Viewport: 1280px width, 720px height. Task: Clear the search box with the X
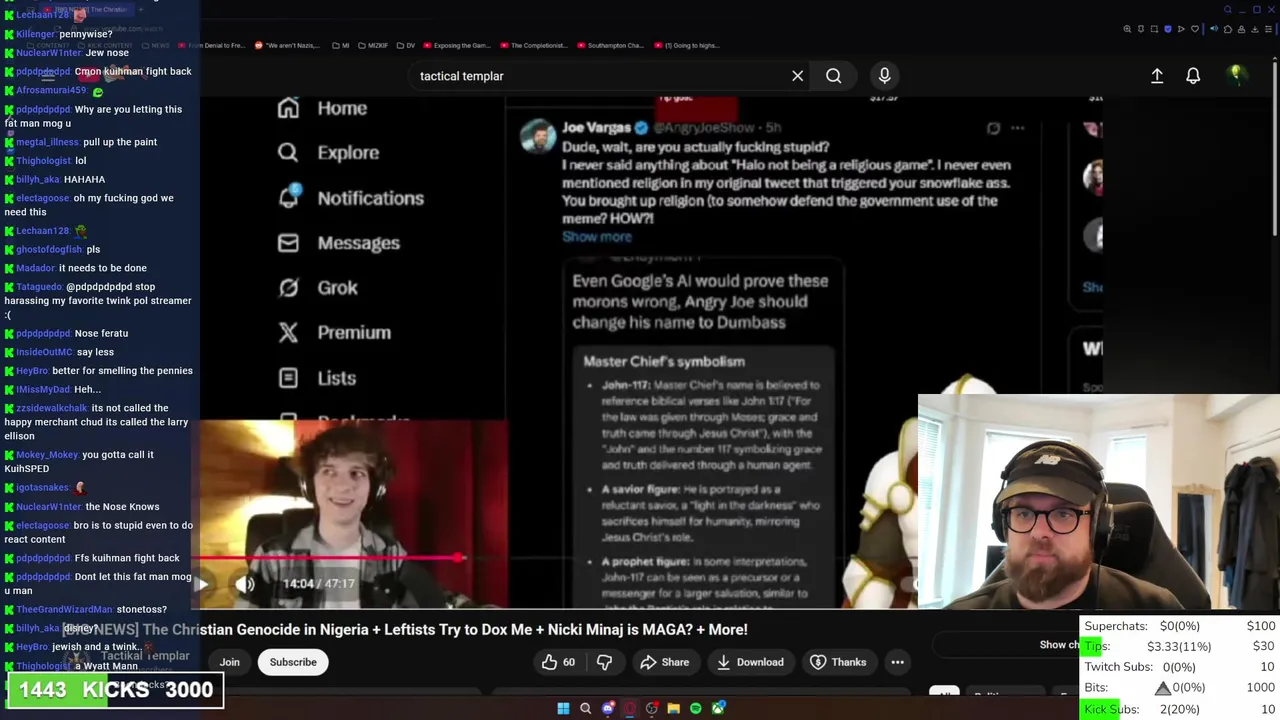click(x=797, y=76)
